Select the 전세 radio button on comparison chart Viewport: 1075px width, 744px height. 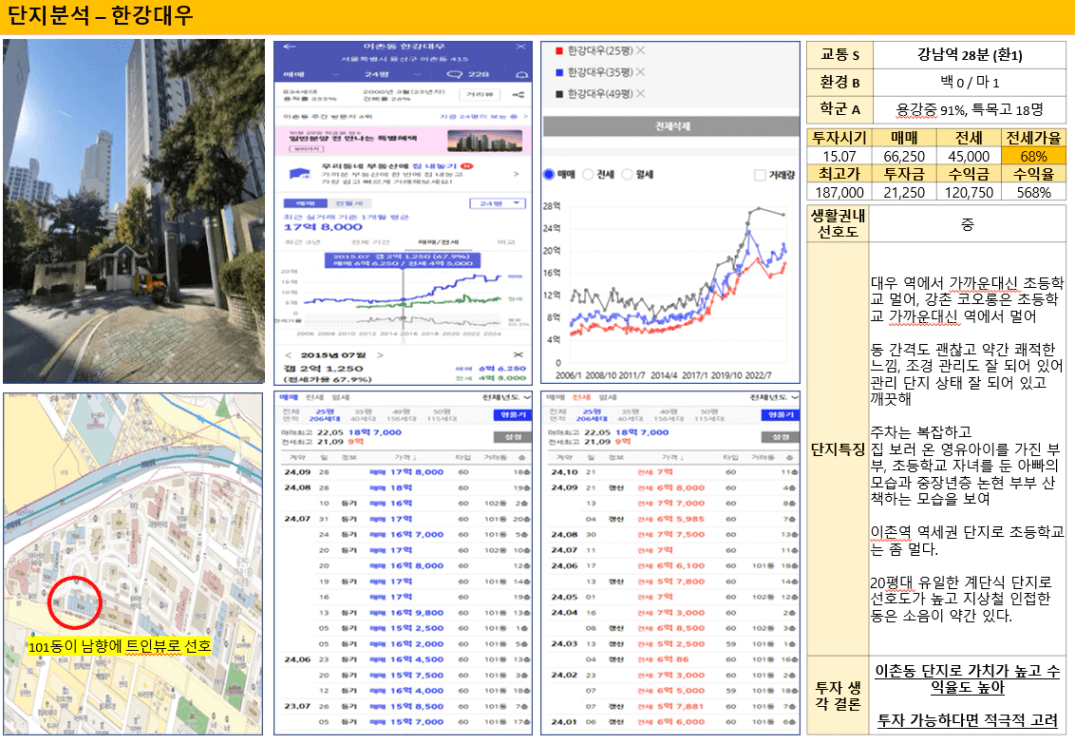coord(588,174)
